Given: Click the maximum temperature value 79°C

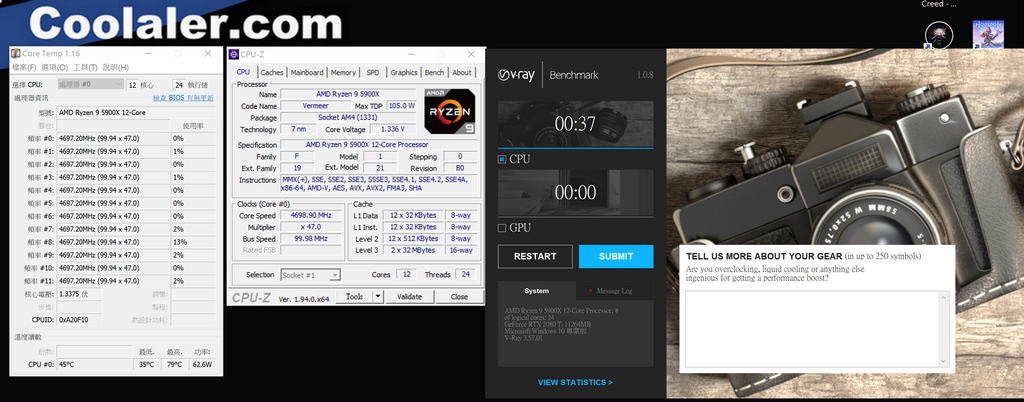Looking at the screenshot, I should pos(174,365).
